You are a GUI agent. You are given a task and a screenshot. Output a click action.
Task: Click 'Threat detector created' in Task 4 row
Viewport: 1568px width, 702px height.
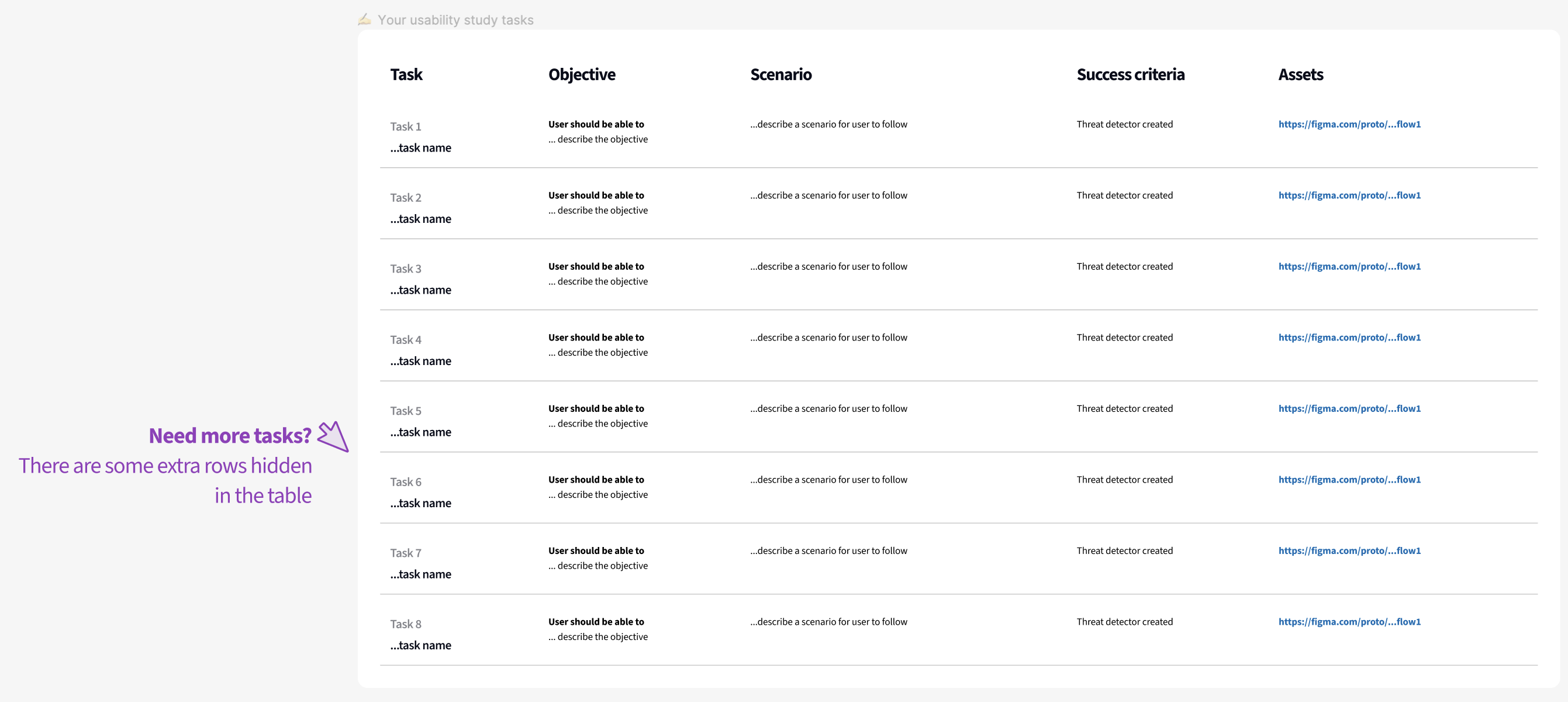tap(1124, 338)
